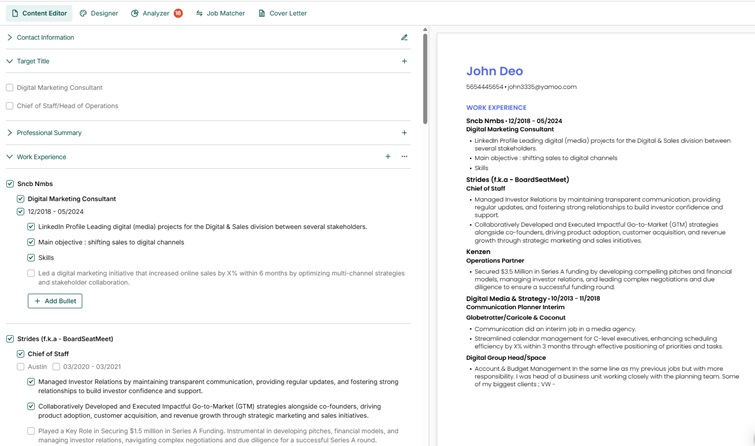This screenshot has width=755, height=446.
Task: Check the Digital Marketing Consultant target title
Action: click(10, 88)
